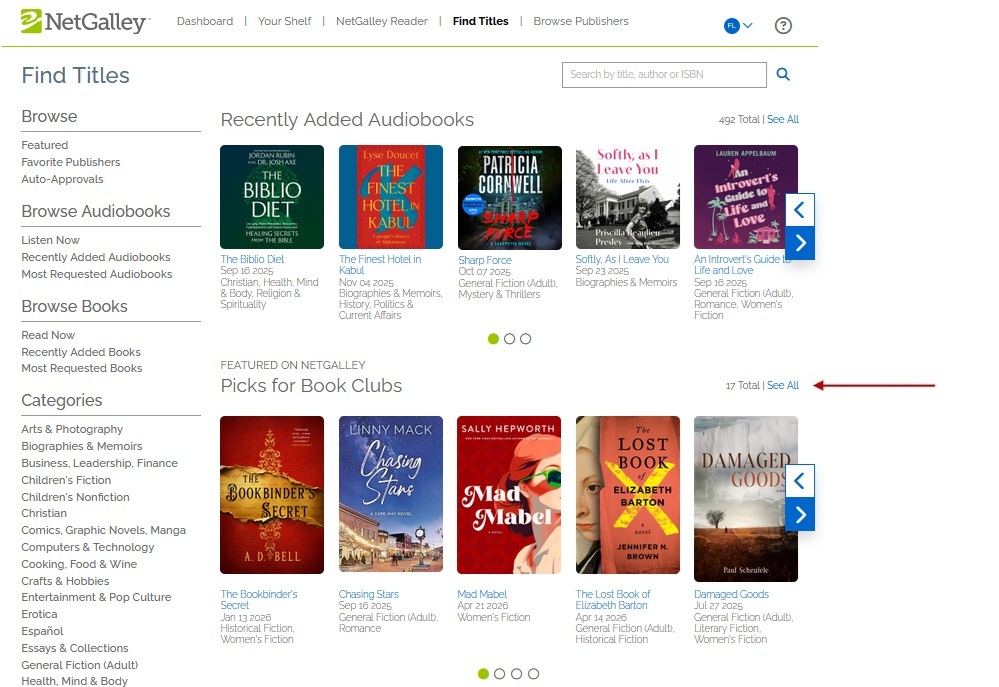Screen dimensions: 999x687
Task: Open the Dashboard menu item
Action: [x=205, y=21]
